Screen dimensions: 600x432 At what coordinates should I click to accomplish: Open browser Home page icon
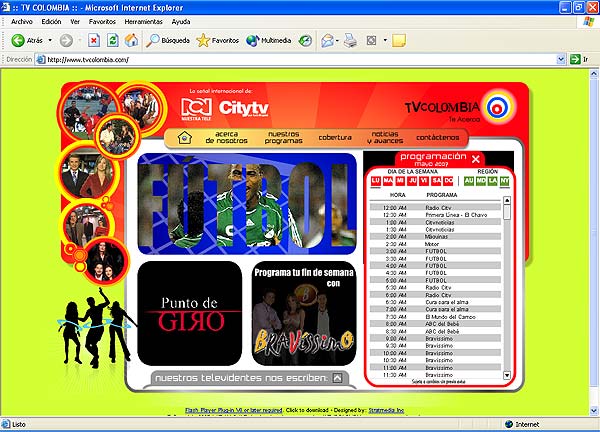pyautogui.click(x=131, y=41)
